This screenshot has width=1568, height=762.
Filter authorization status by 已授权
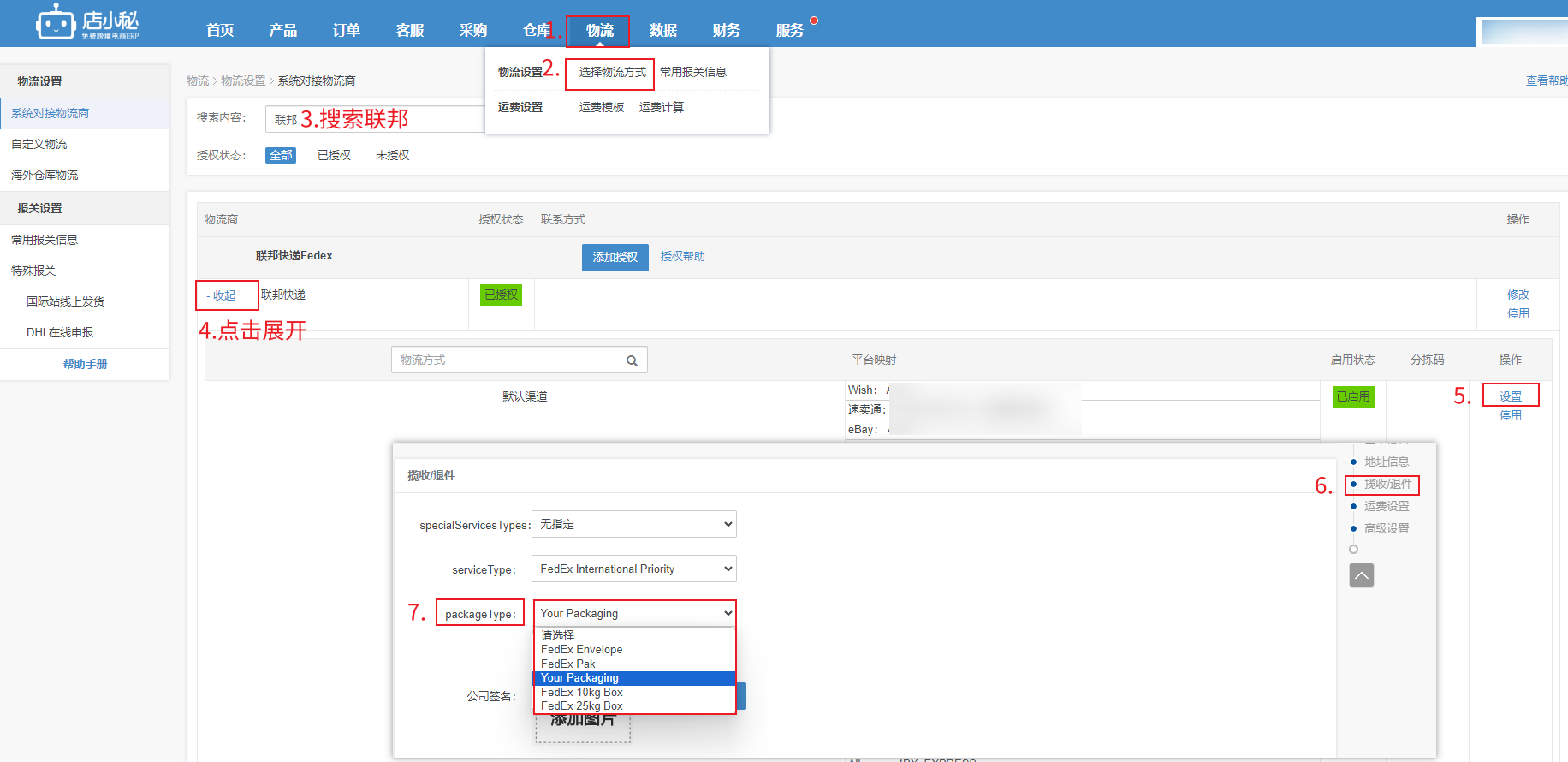click(334, 155)
